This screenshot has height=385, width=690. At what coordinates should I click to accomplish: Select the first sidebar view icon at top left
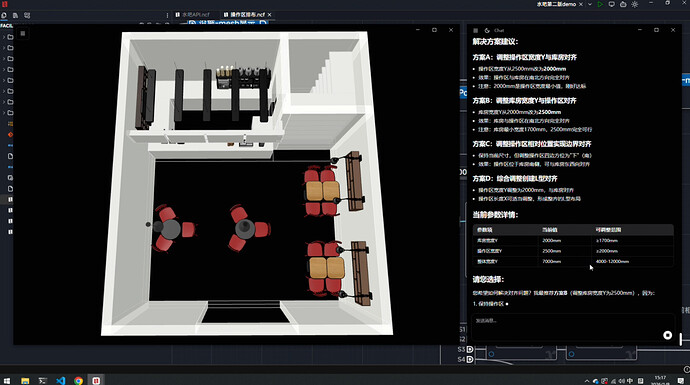click(4, 15)
